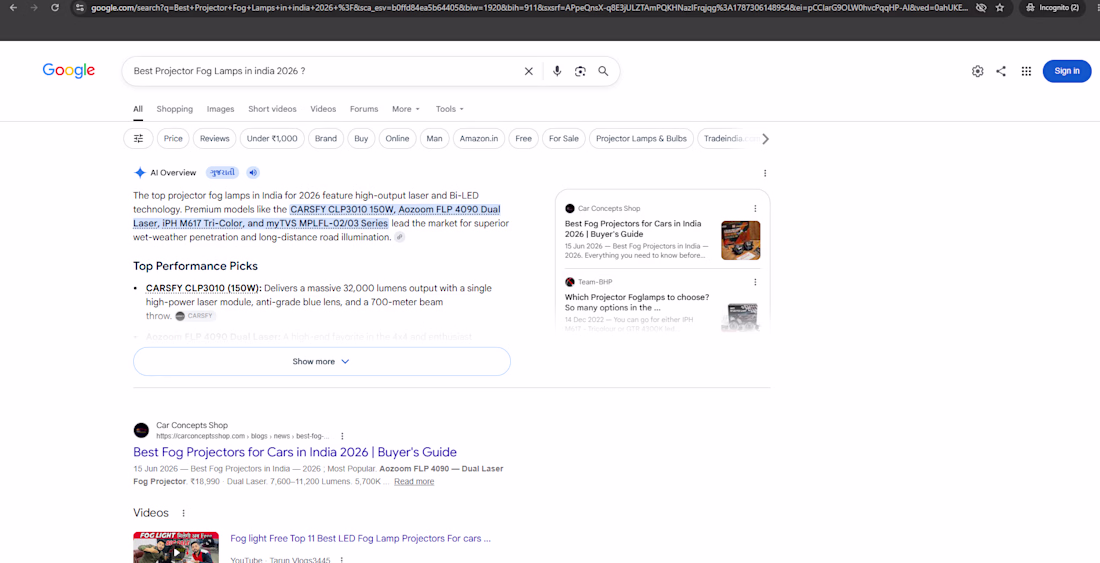This screenshot has height=563, width=1100.
Task: Switch to the Videos tab
Action: (x=323, y=109)
